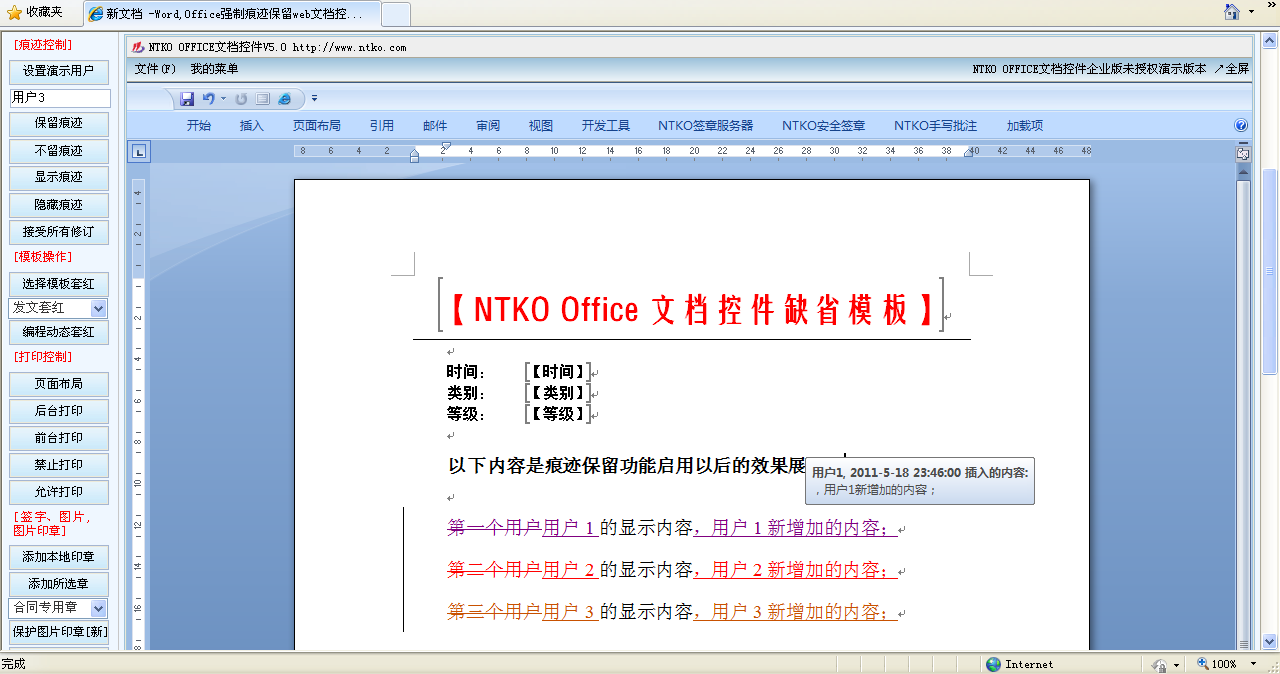Click the 编程动态套红 button
The image size is (1280, 674).
click(x=59, y=332)
